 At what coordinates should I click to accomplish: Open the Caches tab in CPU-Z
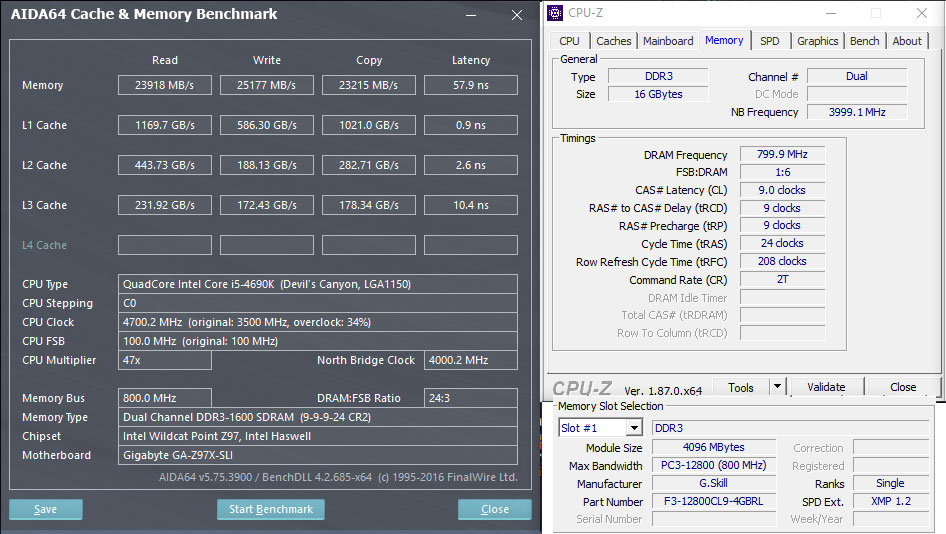click(x=614, y=41)
